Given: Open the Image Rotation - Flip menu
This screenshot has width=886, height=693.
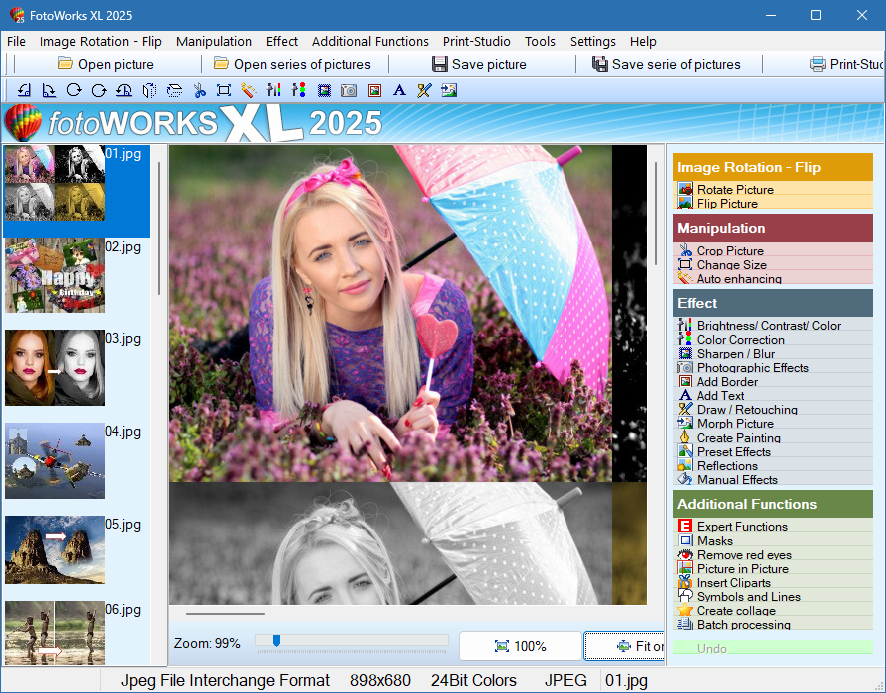Looking at the screenshot, I should 101,41.
